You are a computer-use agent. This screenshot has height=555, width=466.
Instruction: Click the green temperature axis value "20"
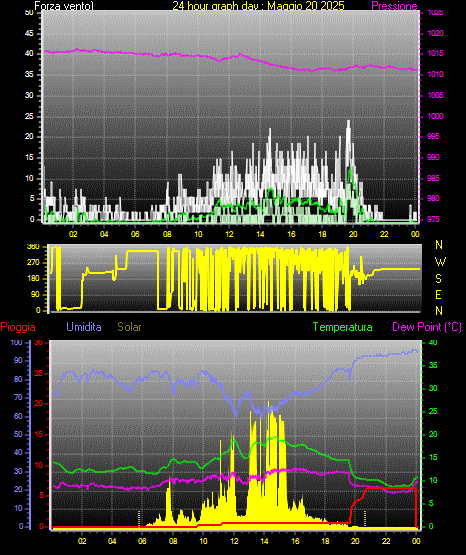click(433, 434)
